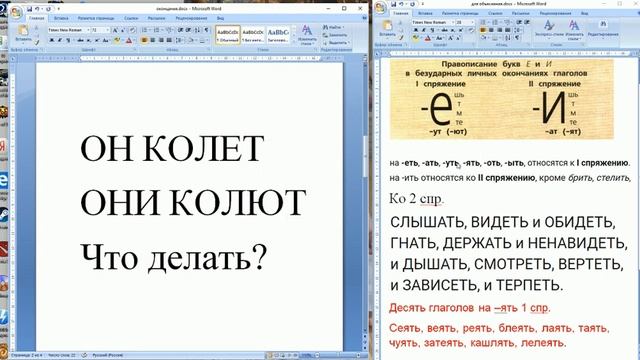This screenshot has height=360, width=640.
Task: Switch to Разметка страницы tab in left window
Action: point(96,18)
